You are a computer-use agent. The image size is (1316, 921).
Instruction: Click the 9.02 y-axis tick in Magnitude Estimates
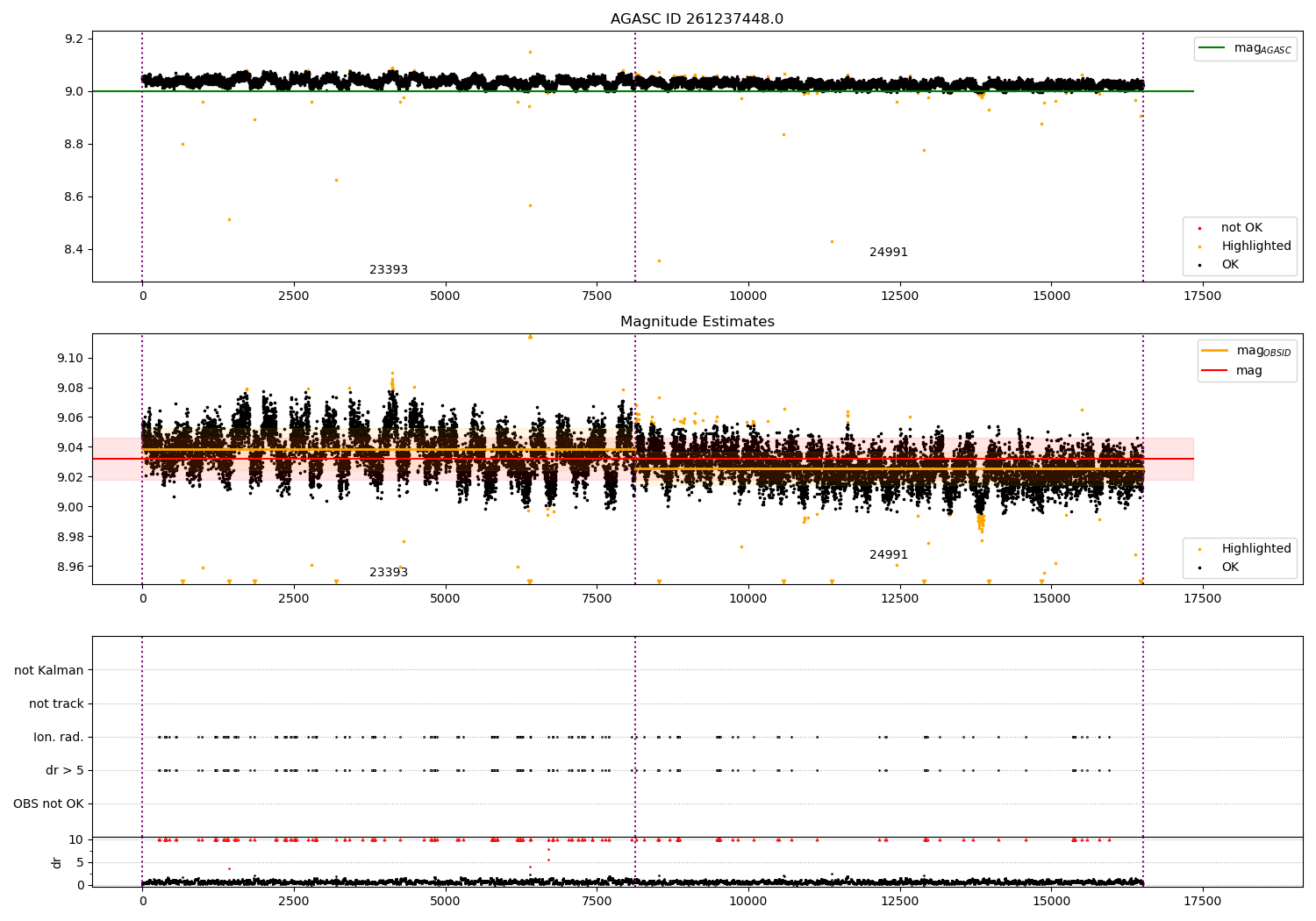[x=70, y=478]
